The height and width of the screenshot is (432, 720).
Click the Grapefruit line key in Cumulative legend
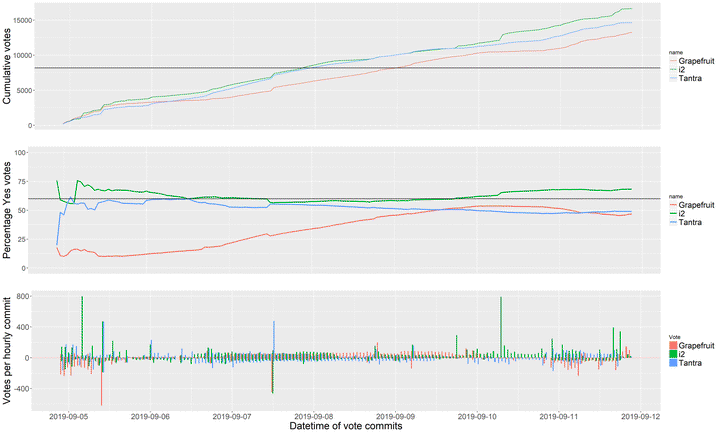(673, 61)
